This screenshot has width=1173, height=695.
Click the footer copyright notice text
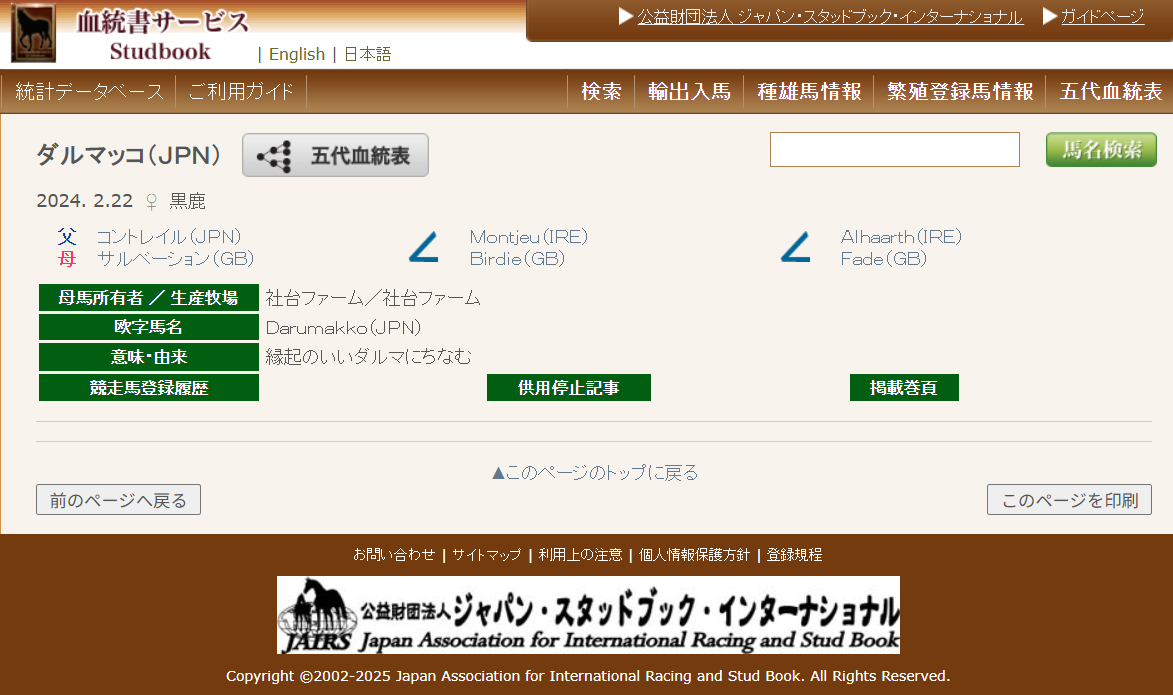pyautogui.click(x=588, y=676)
